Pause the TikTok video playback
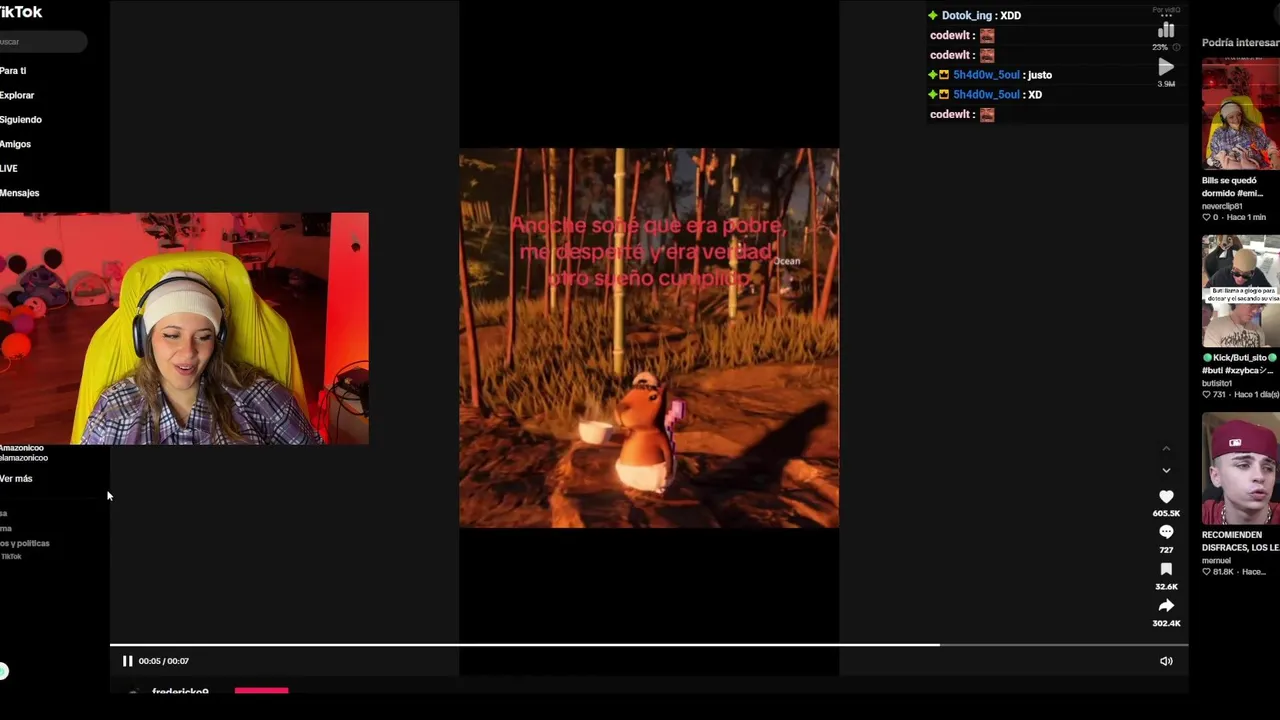Image resolution: width=1280 pixels, height=720 pixels. point(127,661)
